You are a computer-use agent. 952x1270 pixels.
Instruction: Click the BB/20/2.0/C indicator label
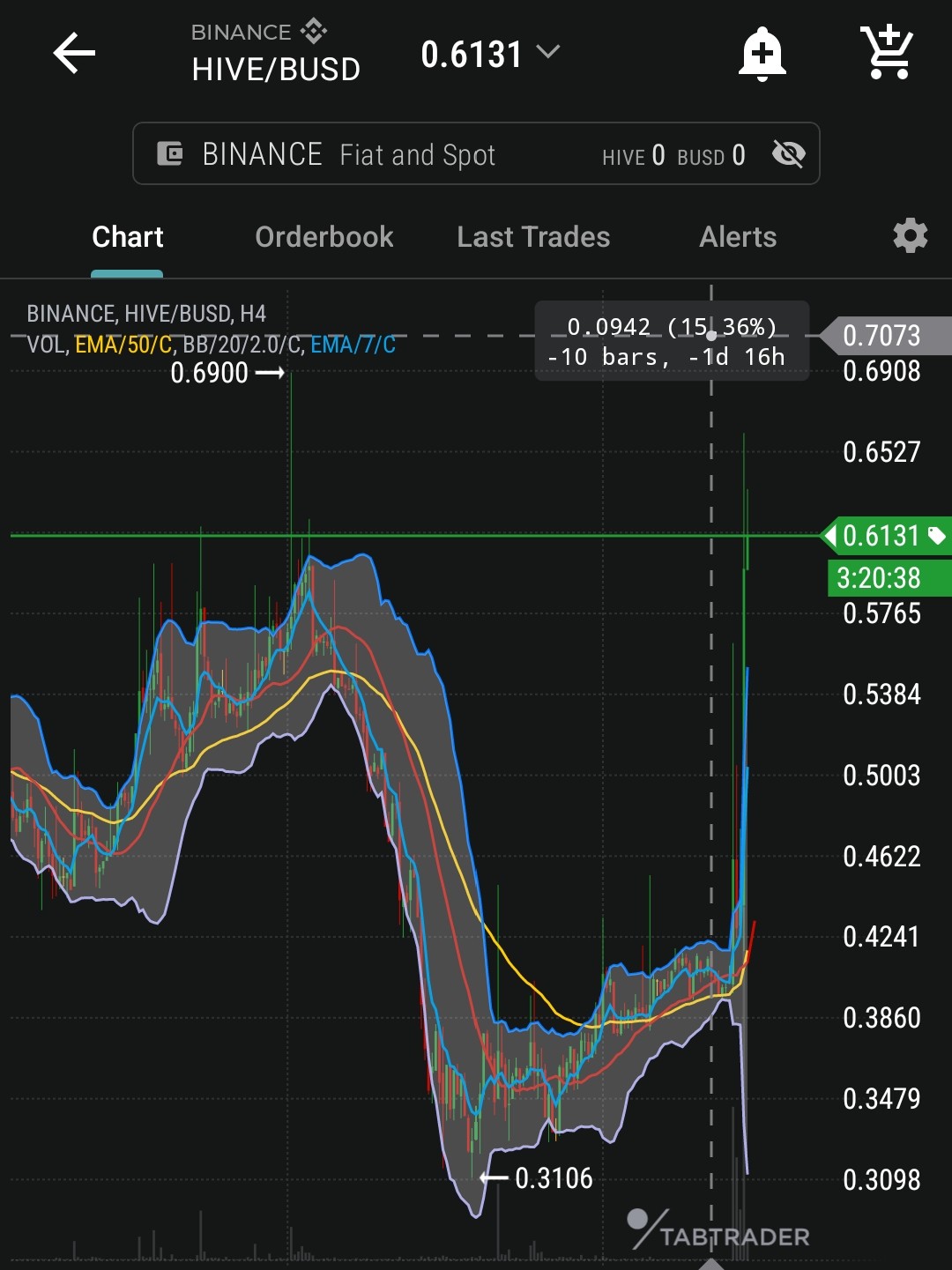point(241,345)
